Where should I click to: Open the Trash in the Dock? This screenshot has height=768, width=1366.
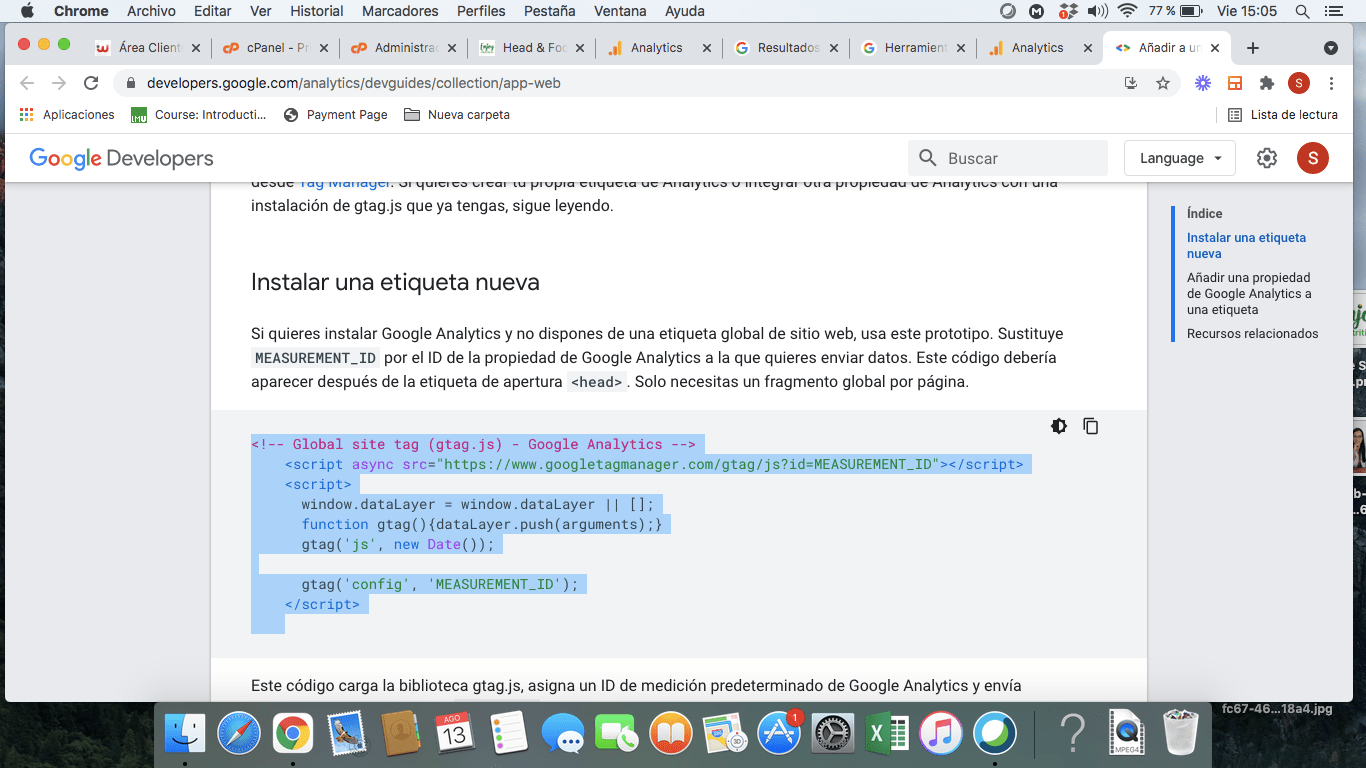point(1181,734)
